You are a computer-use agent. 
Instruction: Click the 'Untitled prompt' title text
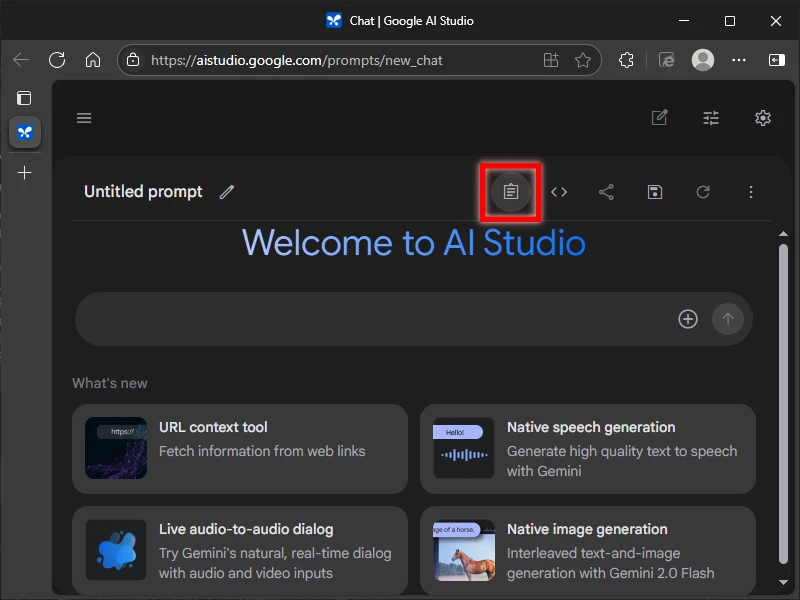tap(143, 192)
